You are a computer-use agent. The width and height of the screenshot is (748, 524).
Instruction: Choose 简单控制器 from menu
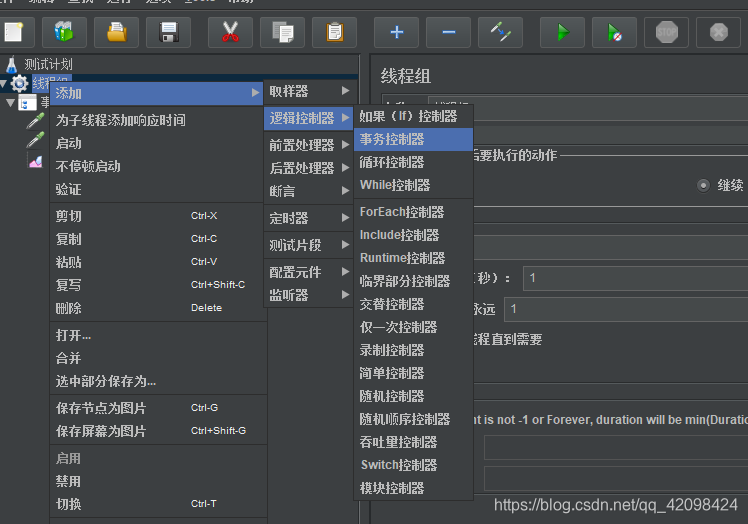pyautogui.click(x=413, y=373)
